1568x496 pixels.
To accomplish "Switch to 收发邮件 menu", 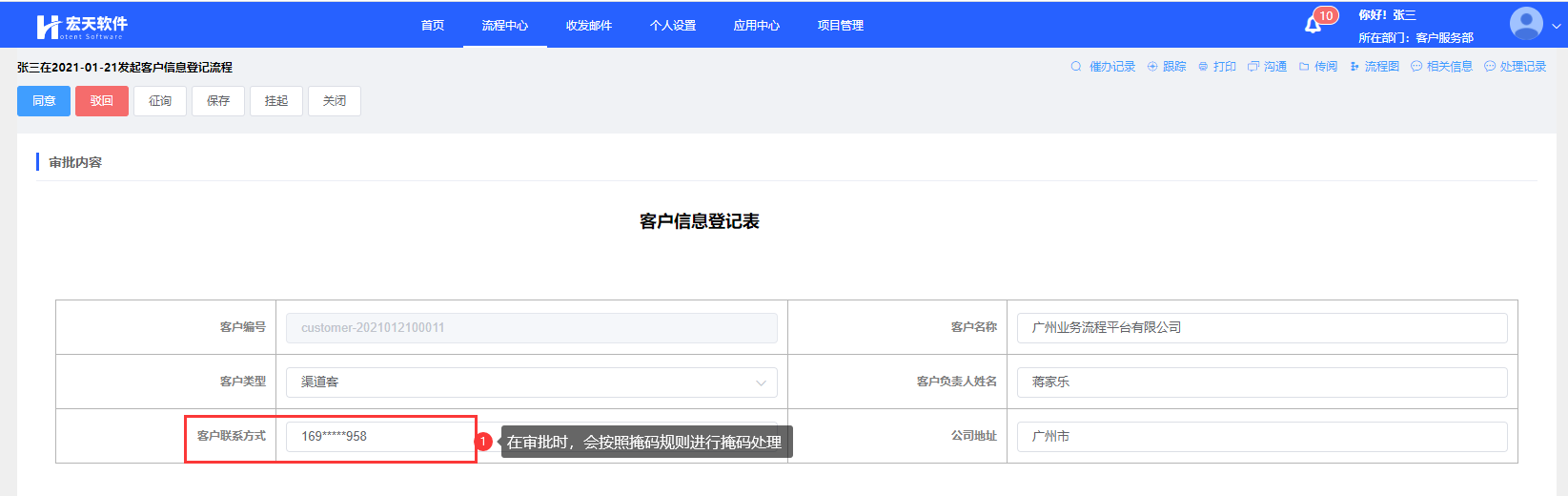I will pyautogui.click(x=589, y=26).
